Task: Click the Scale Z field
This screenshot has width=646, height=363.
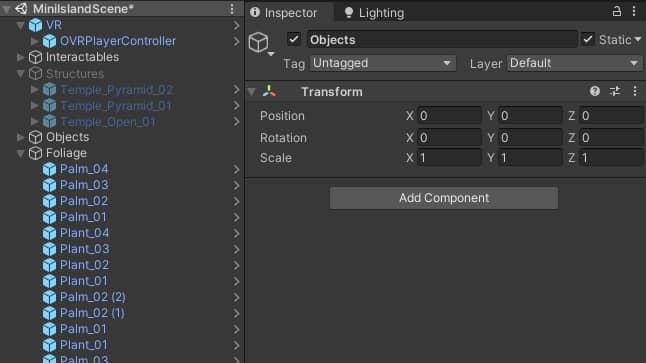Action: pos(611,158)
